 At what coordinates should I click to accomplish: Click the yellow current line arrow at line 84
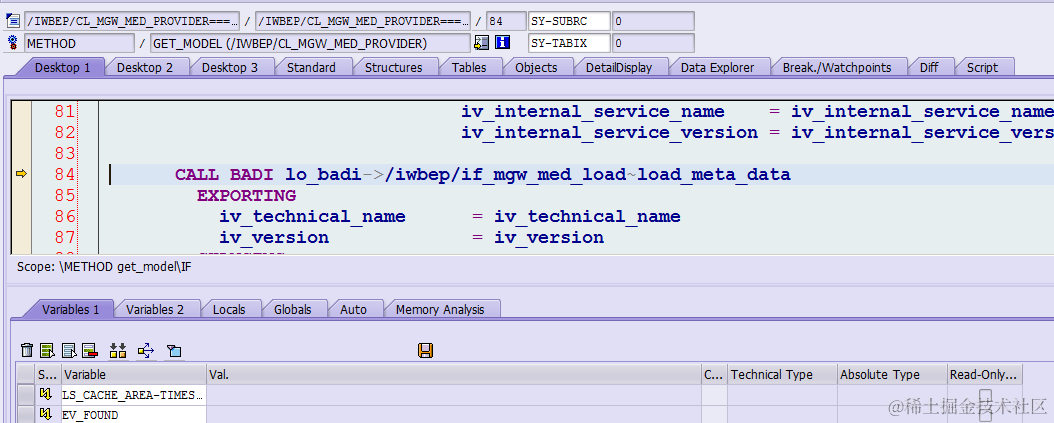pos(21,175)
